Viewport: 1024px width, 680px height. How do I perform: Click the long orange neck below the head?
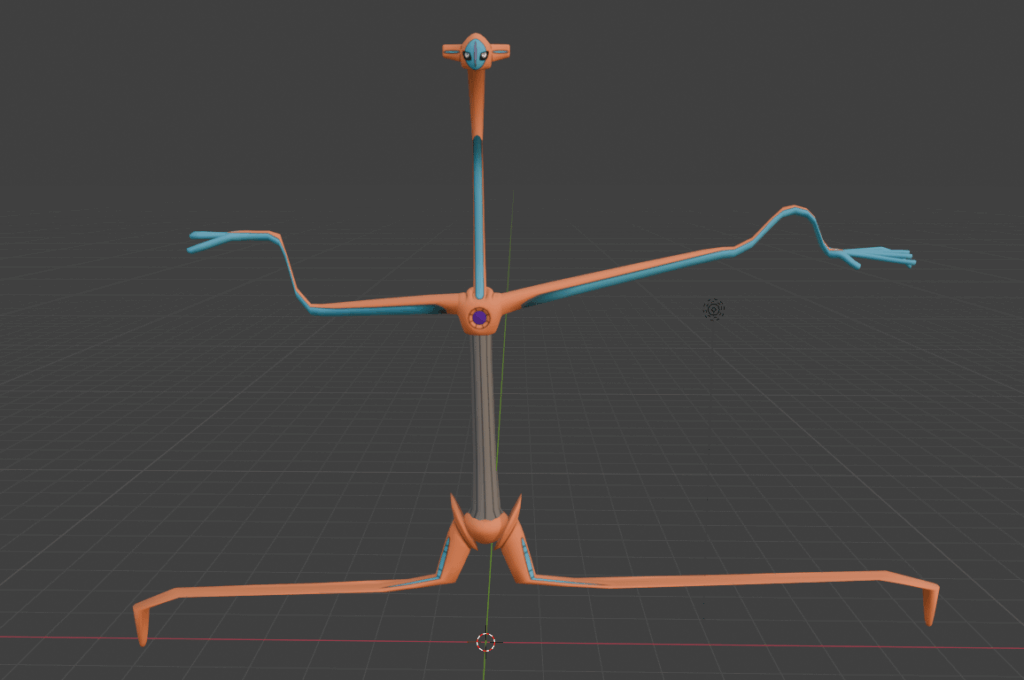(477, 103)
